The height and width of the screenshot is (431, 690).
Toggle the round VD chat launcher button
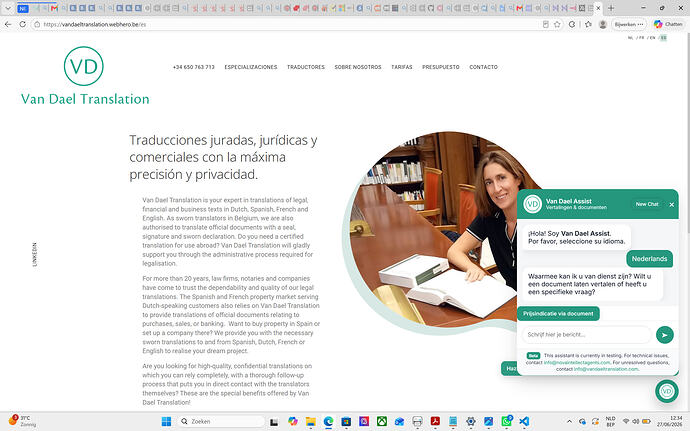667,391
